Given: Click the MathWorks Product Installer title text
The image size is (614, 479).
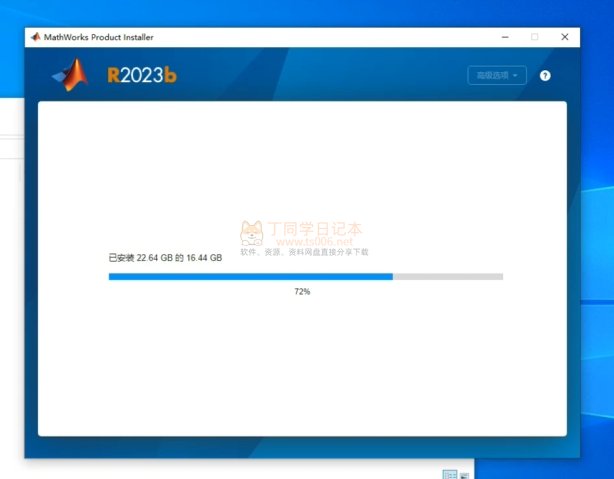Looking at the screenshot, I should (x=99, y=37).
